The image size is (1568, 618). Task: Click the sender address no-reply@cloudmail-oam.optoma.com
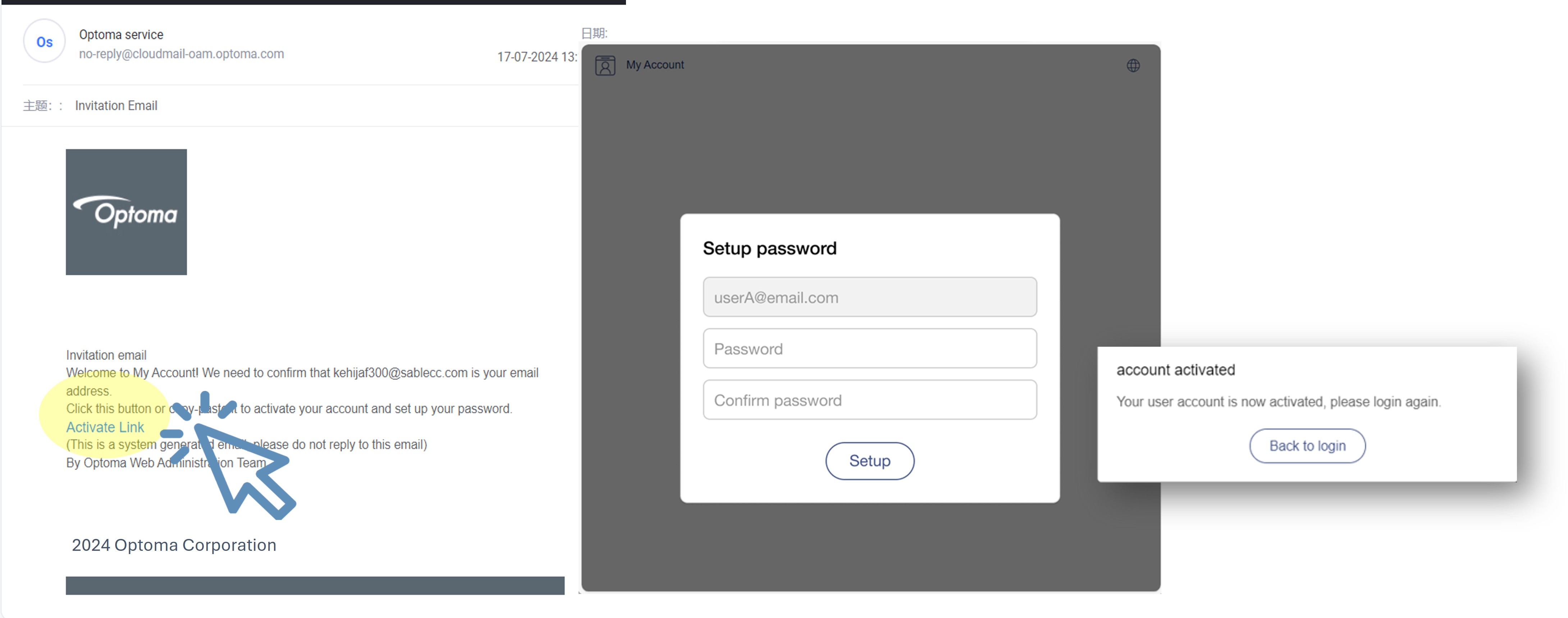181,54
